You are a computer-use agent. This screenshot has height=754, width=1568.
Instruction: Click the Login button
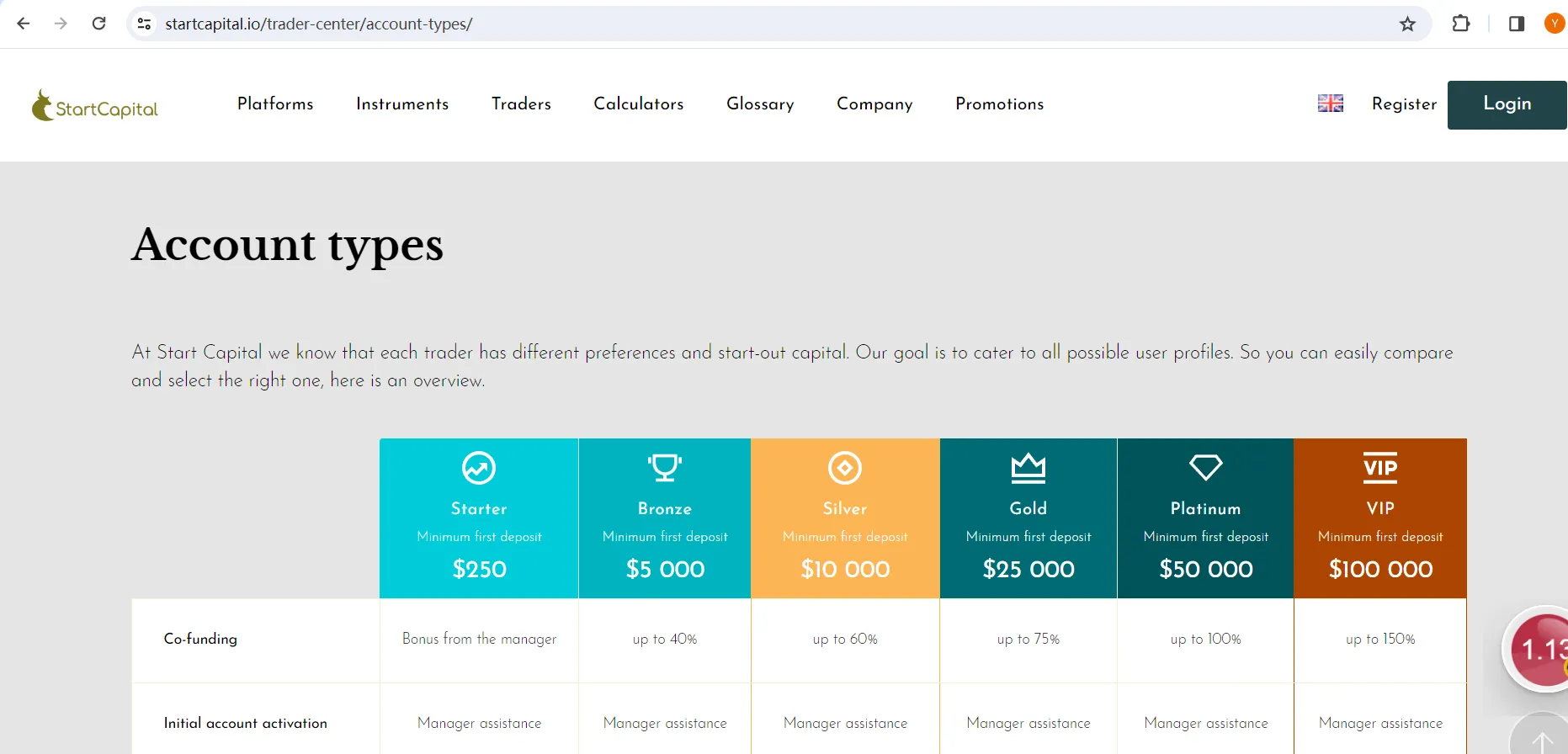coord(1507,105)
